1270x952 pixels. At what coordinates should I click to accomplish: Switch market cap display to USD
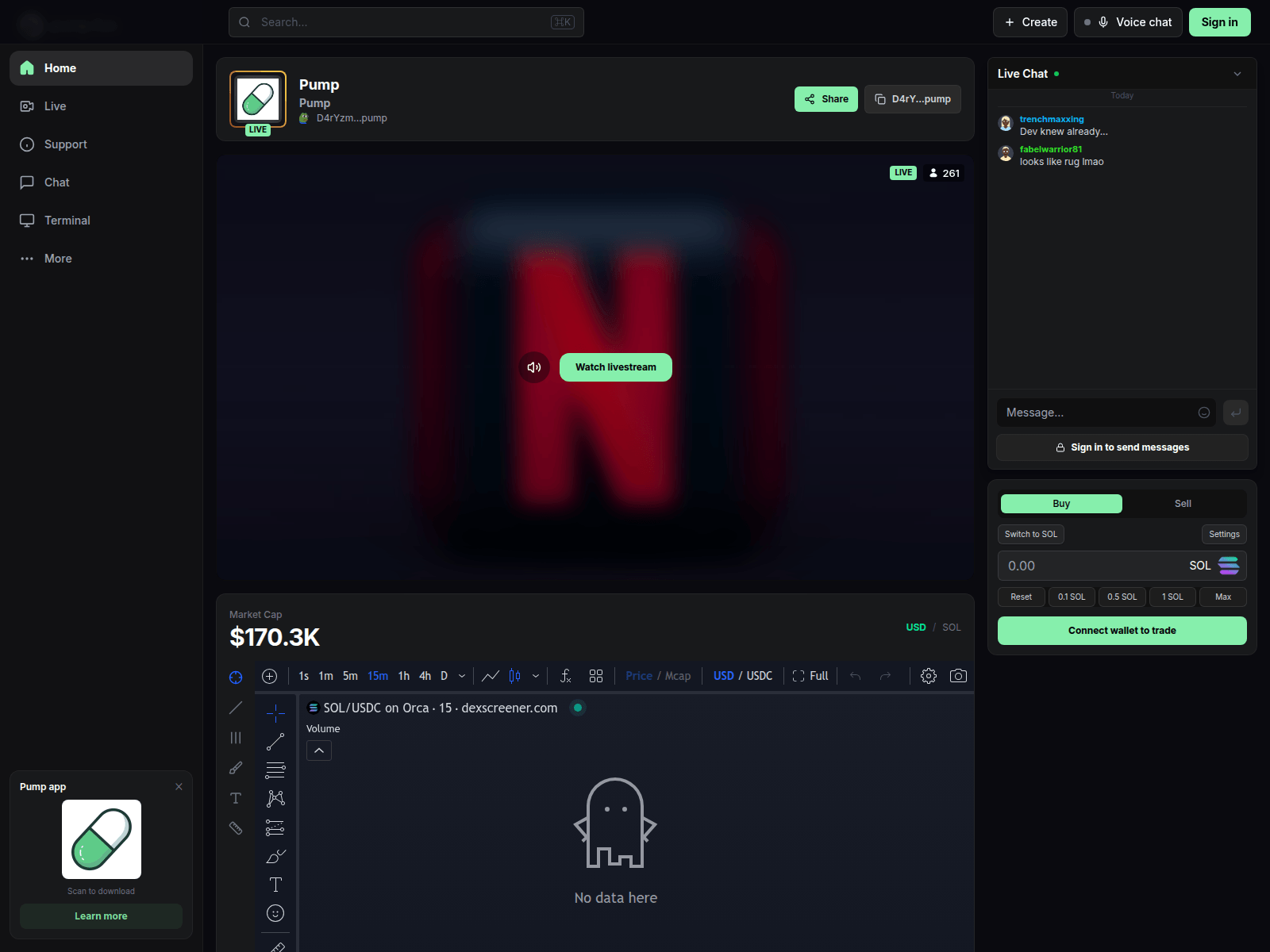tap(916, 628)
